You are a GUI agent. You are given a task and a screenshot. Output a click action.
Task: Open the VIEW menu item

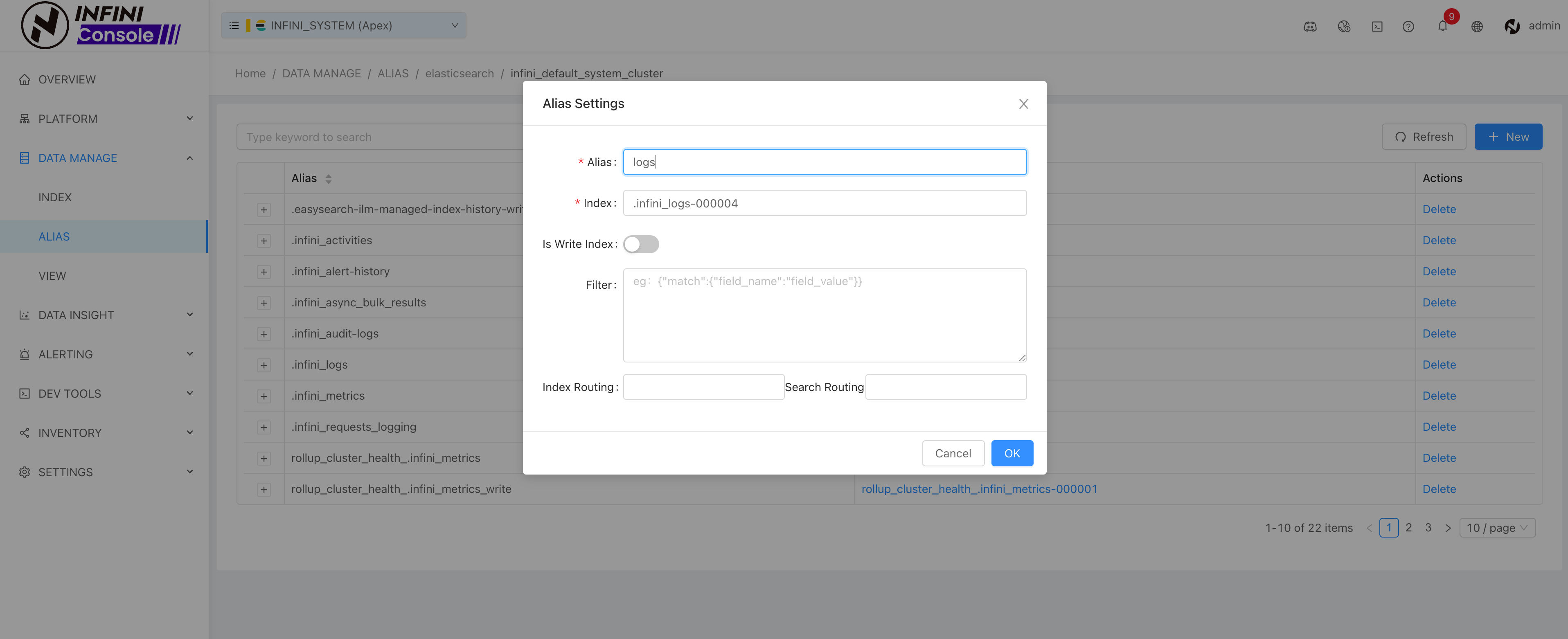(52, 276)
